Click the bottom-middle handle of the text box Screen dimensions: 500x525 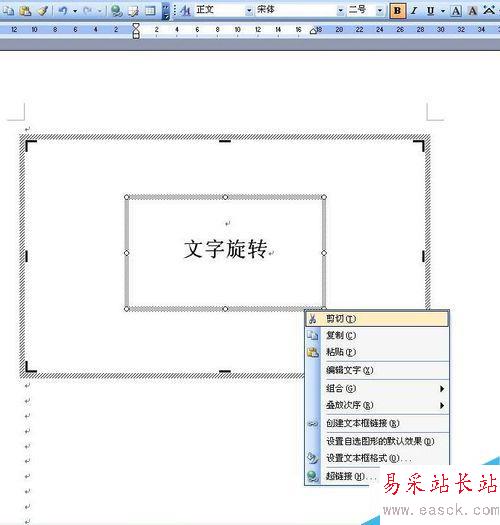pyautogui.click(x=225, y=309)
